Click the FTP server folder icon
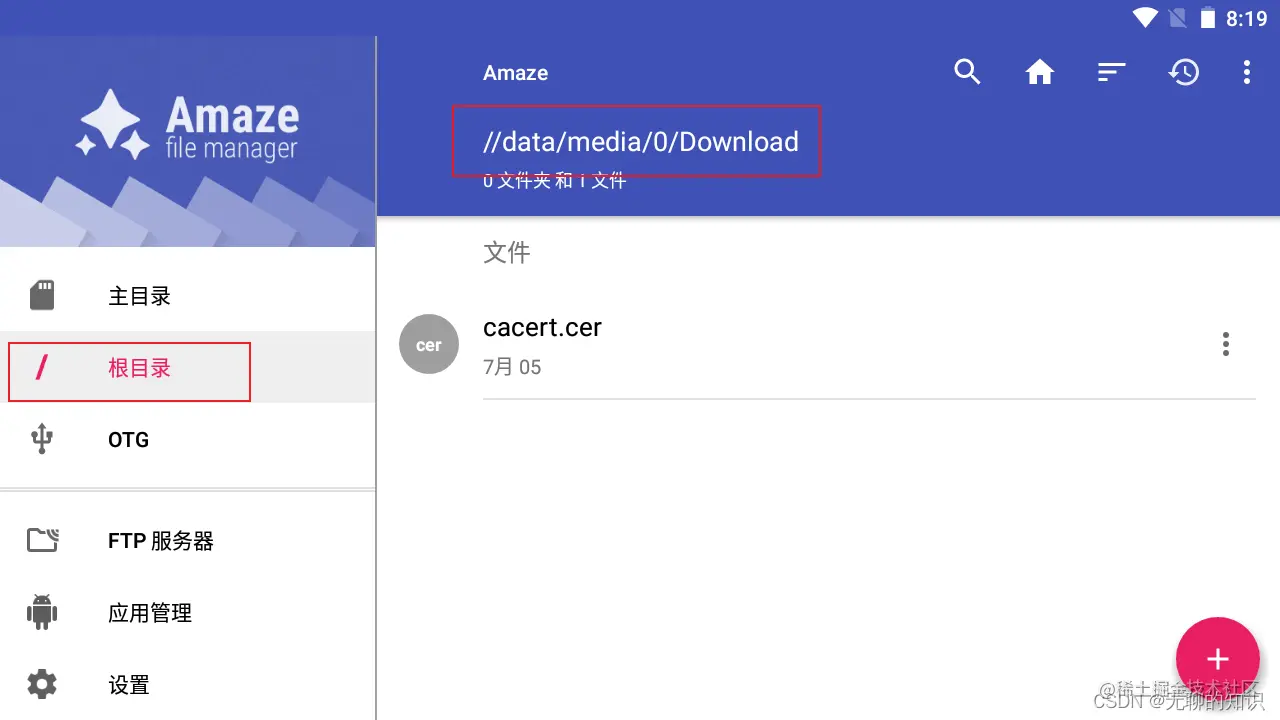Viewport: 1280px width, 720px height. tap(42, 541)
